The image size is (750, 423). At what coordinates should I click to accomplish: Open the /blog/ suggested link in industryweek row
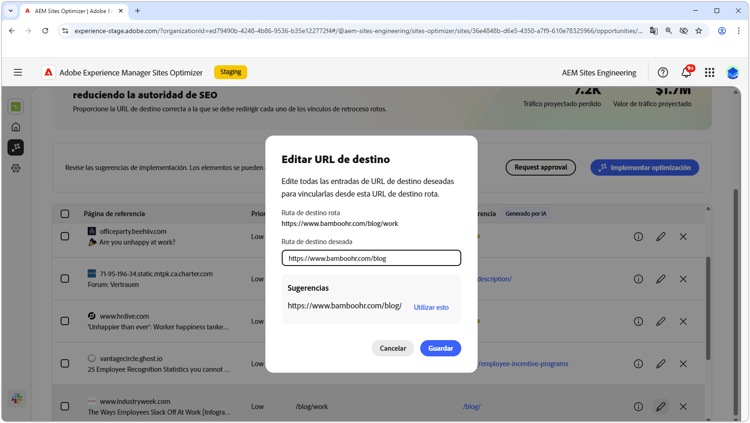click(472, 406)
